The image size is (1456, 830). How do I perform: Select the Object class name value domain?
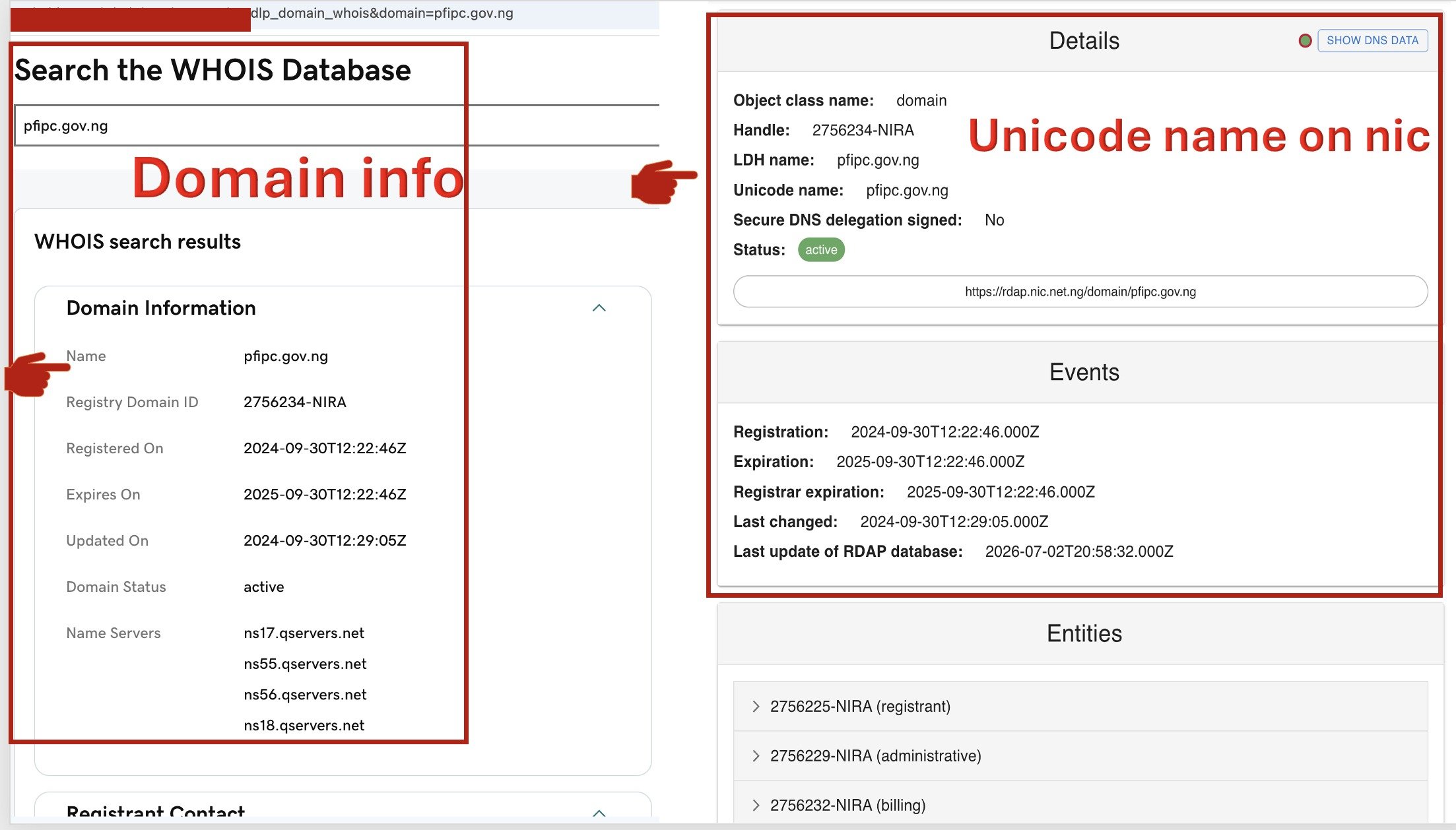921,100
